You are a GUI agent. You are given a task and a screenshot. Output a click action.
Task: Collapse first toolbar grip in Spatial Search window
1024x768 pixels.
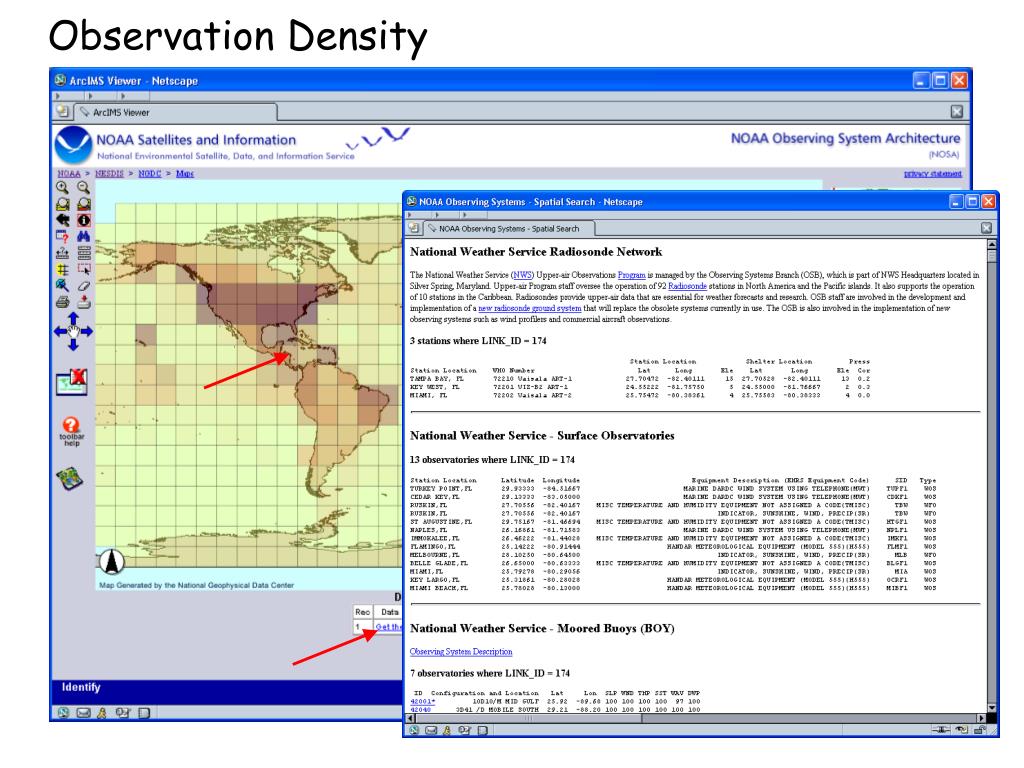(x=409, y=214)
